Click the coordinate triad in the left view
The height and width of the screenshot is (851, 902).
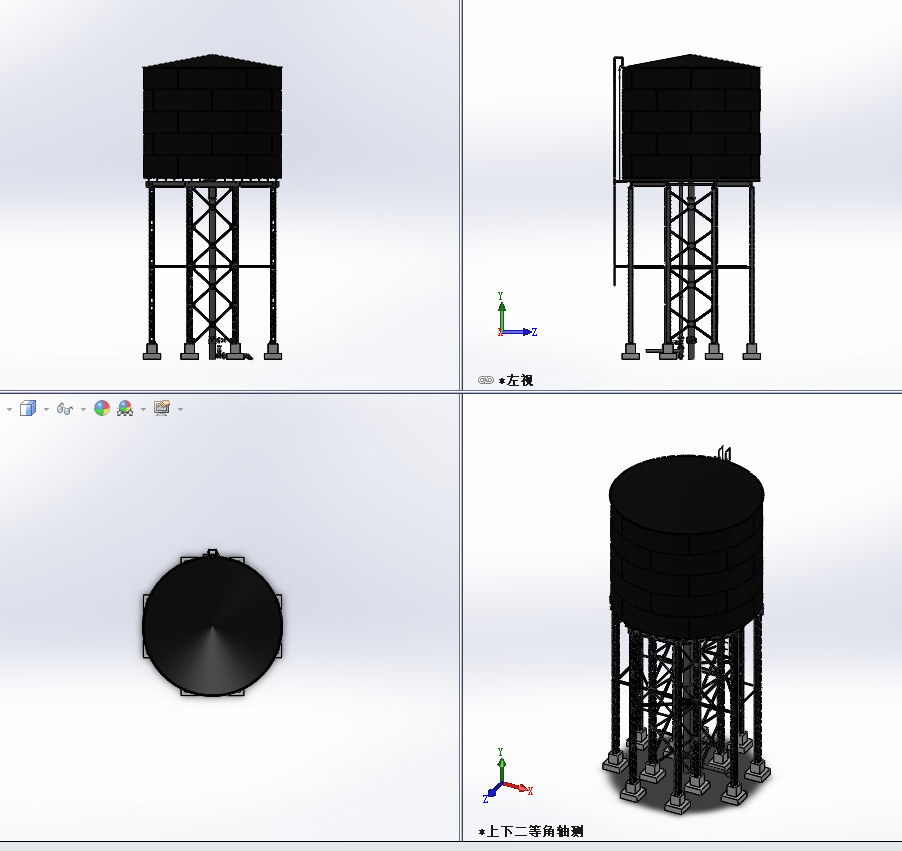pyautogui.click(x=516, y=315)
